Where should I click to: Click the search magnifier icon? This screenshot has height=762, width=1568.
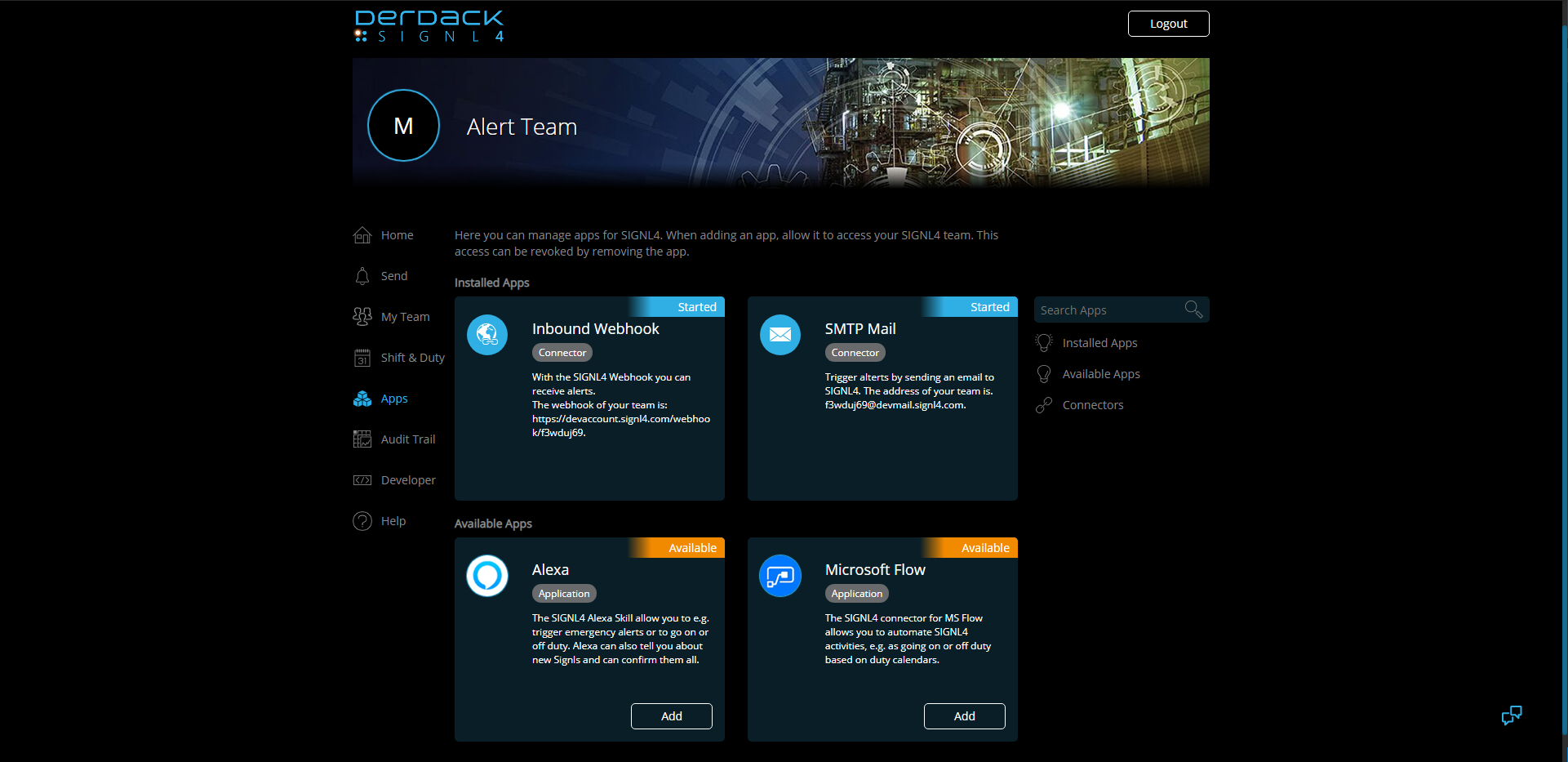pyautogui.click(x=1193, y=310)
